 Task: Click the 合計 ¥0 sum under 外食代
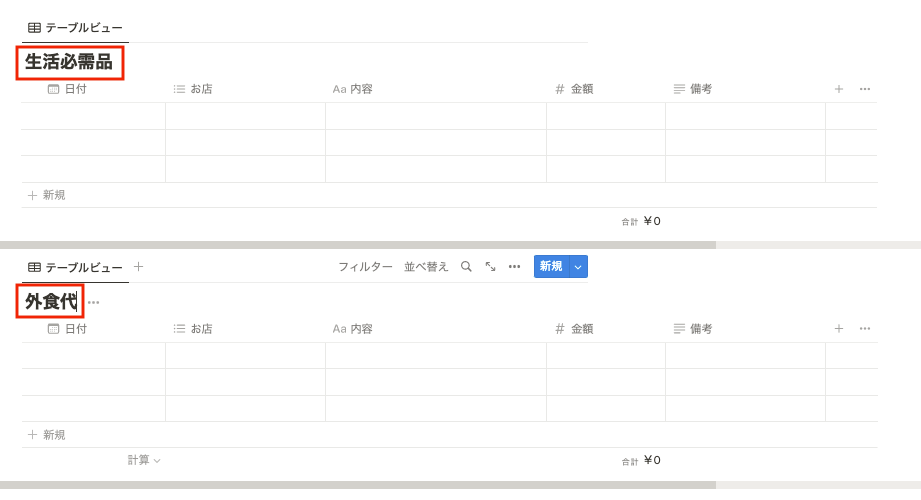click(x=641, y=460)
